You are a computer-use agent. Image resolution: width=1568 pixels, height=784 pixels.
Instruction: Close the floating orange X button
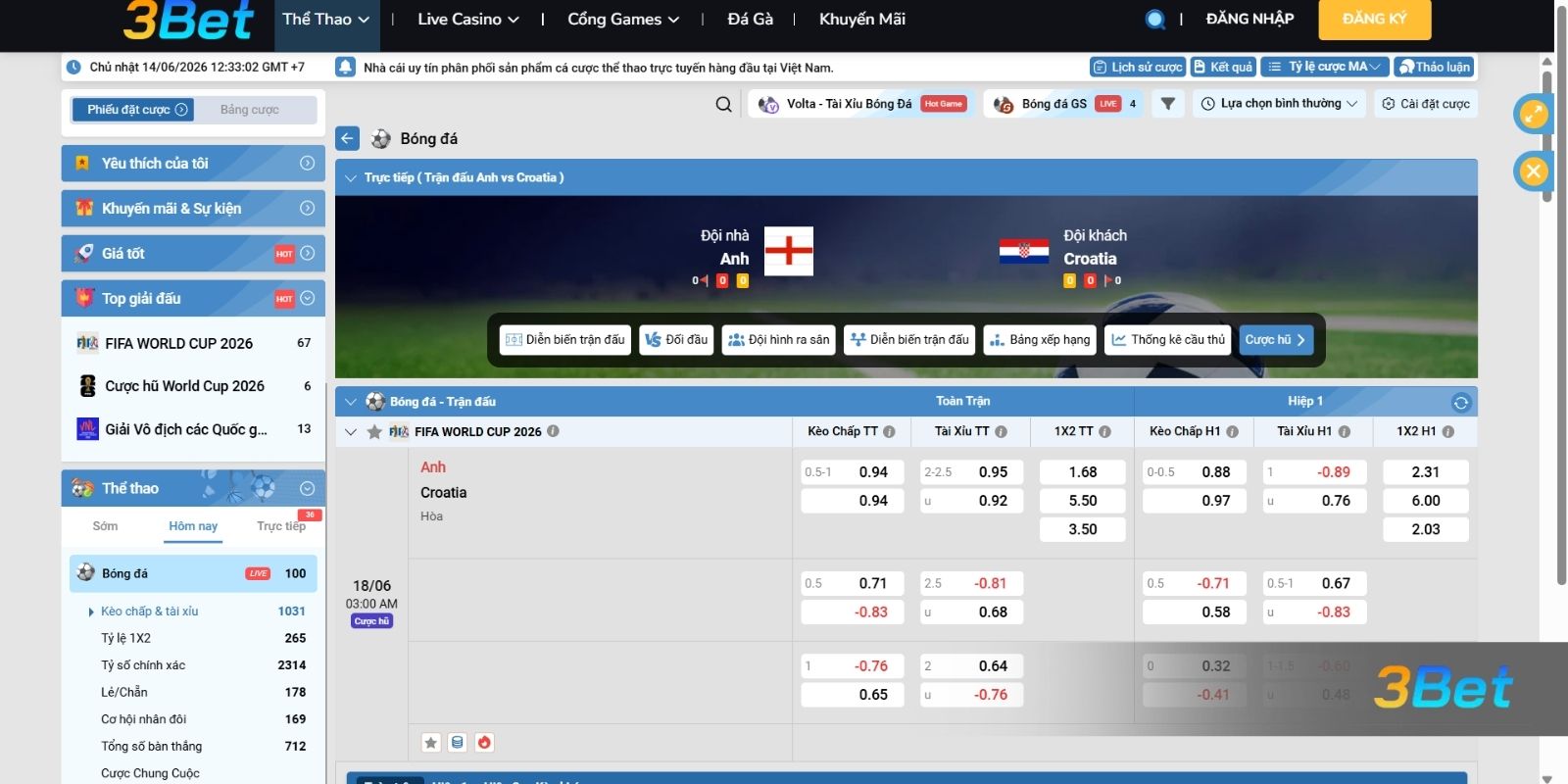pyautogui.click(x=1533, y=171)
